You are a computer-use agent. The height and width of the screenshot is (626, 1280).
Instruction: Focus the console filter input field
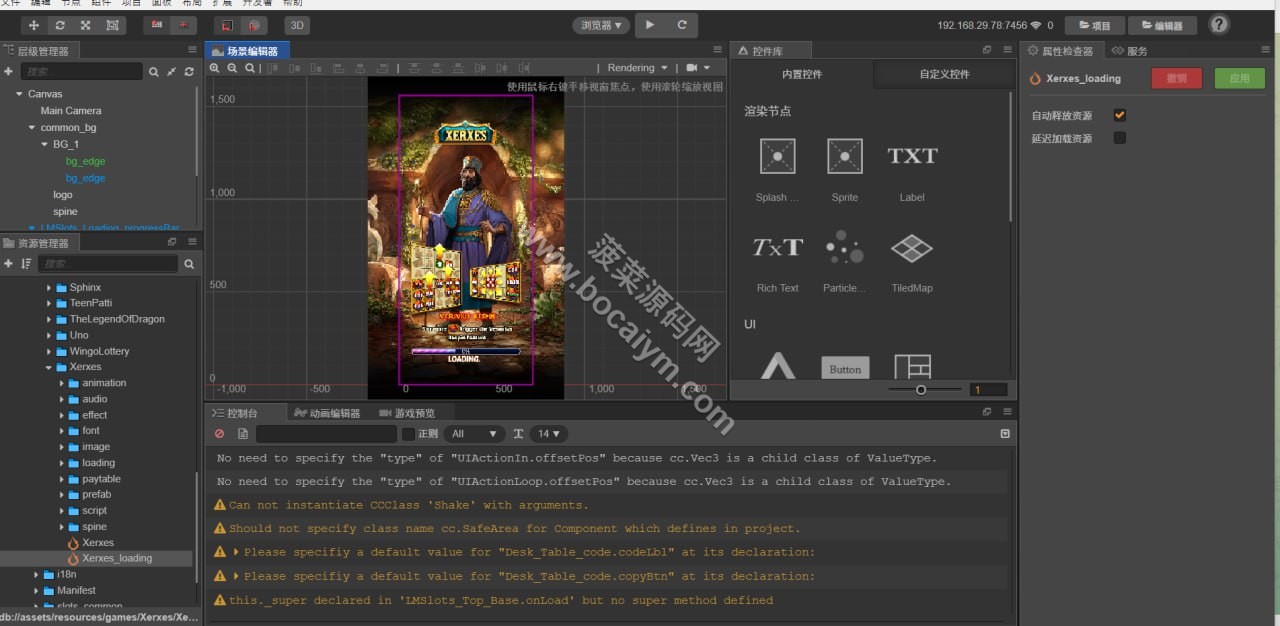327,434
